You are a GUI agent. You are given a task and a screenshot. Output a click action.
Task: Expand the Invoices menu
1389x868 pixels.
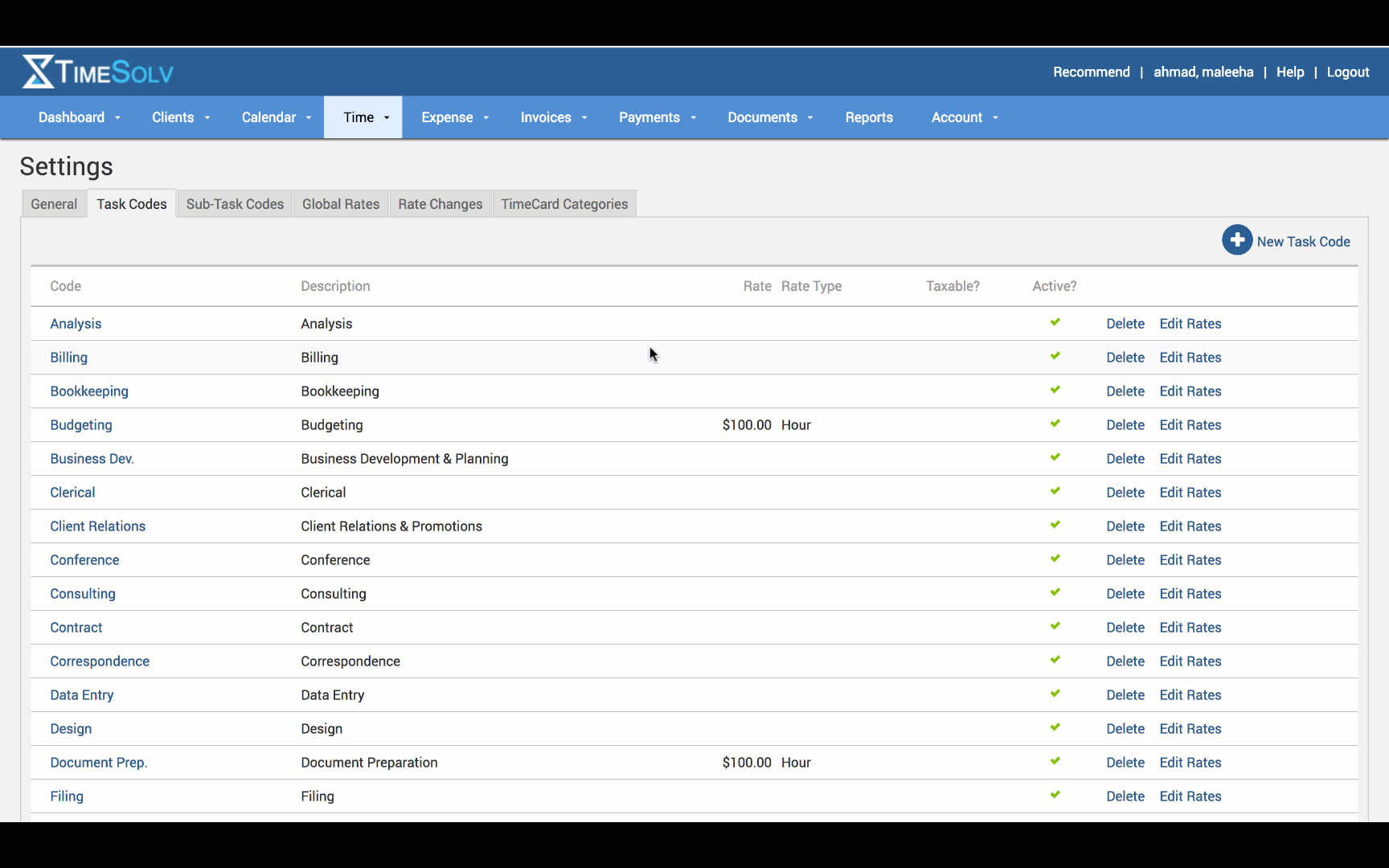tap(553, 117)
